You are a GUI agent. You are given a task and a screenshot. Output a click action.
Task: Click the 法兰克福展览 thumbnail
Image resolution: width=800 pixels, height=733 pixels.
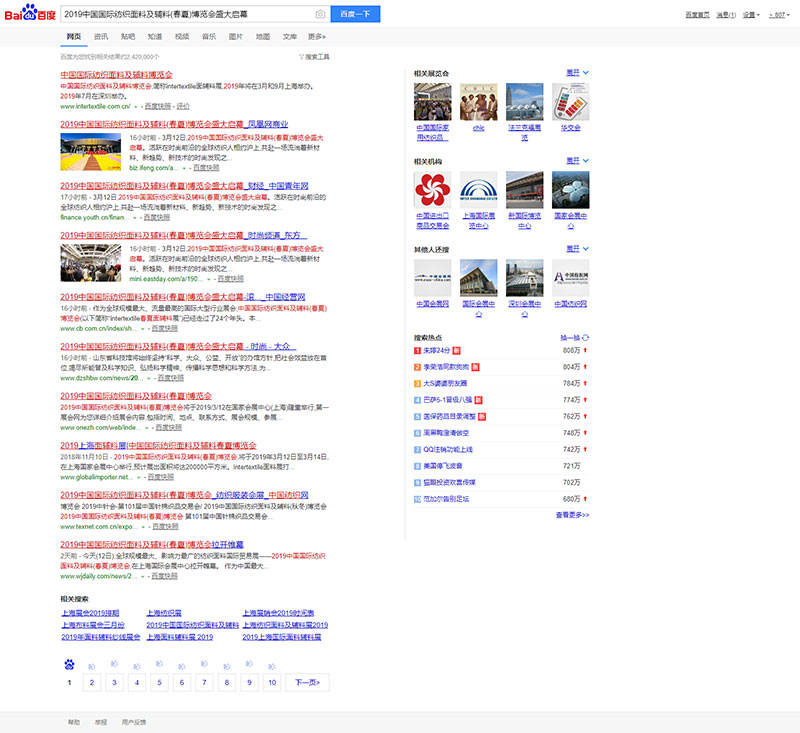coord(524,102)
